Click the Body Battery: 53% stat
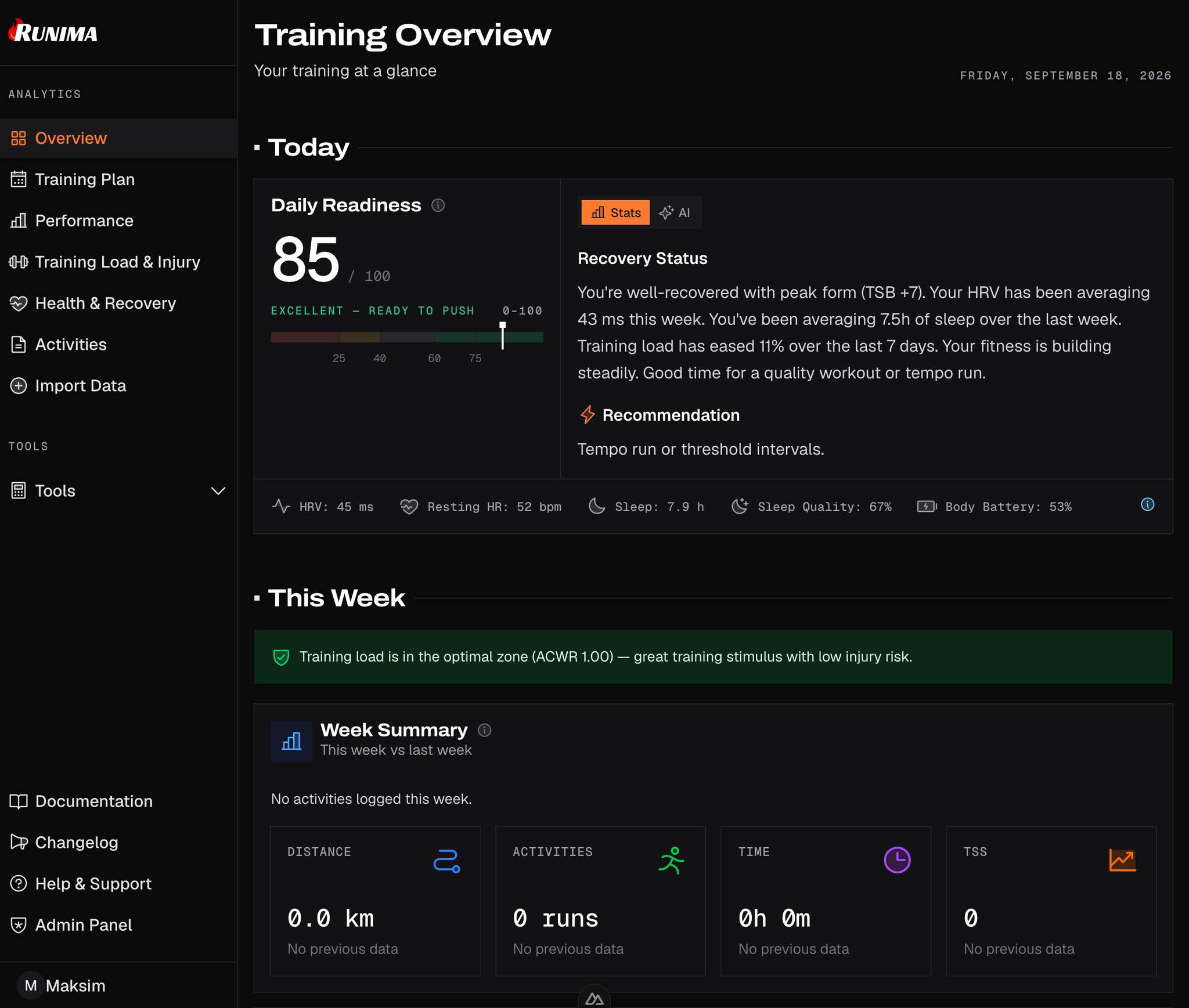1189x1008 pixels. (995, 507)
